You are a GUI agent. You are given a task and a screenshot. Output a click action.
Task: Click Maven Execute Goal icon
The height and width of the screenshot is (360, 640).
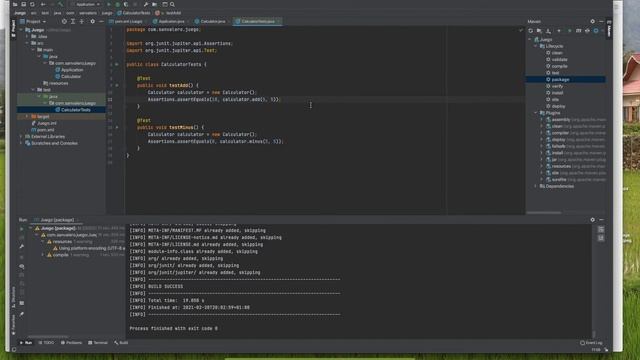pyautogui.click(x=578, y=31)
